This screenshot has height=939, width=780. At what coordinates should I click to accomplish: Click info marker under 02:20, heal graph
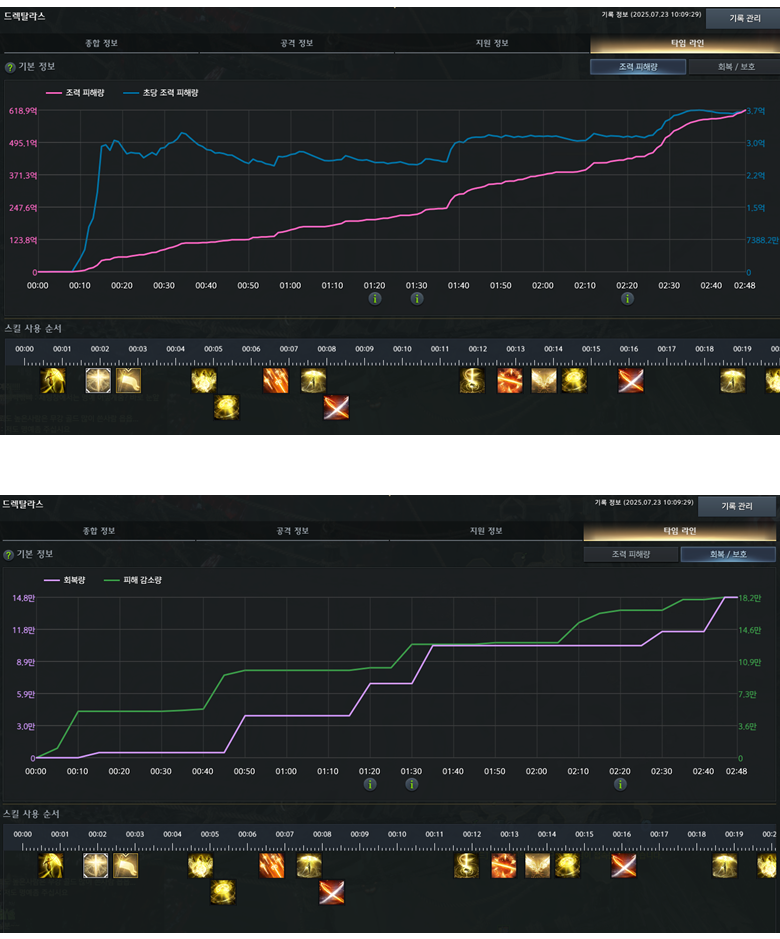tap(621, 784)
